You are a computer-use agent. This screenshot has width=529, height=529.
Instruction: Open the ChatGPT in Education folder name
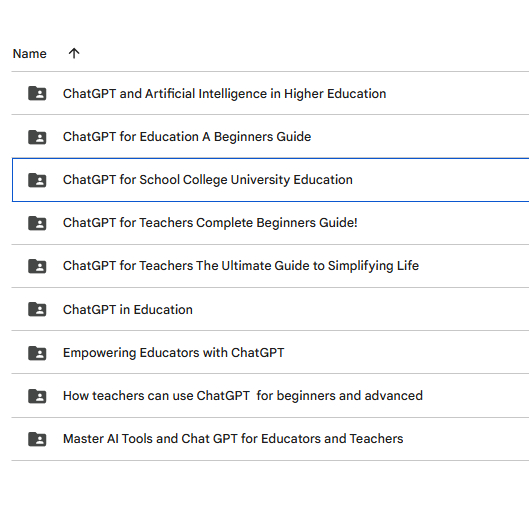tap(128, 310)
